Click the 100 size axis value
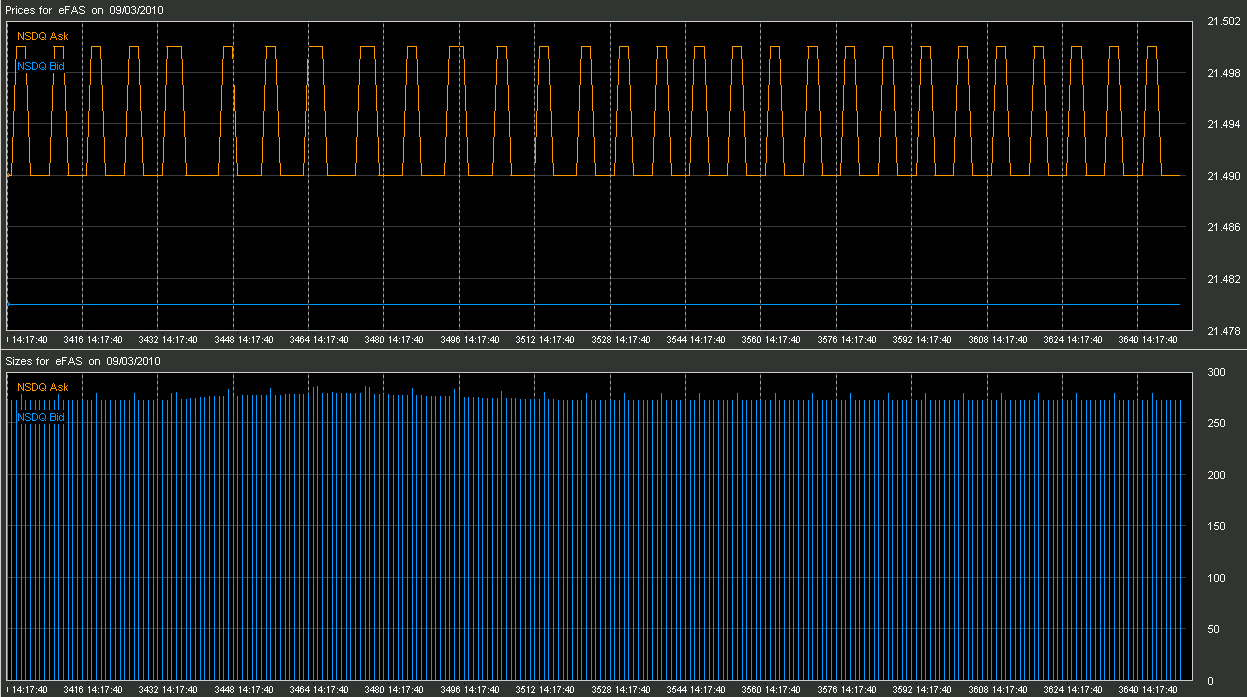This screenshot has width=1247, height=697. tap(1217, 578)
